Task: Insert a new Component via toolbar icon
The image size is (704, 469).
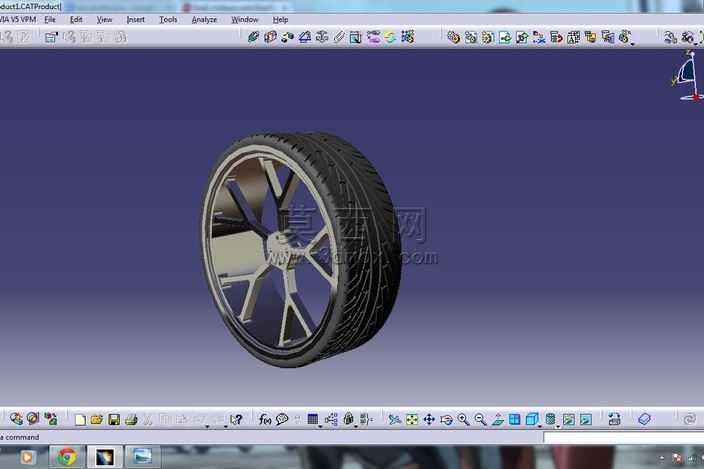Action: [454, 38]
